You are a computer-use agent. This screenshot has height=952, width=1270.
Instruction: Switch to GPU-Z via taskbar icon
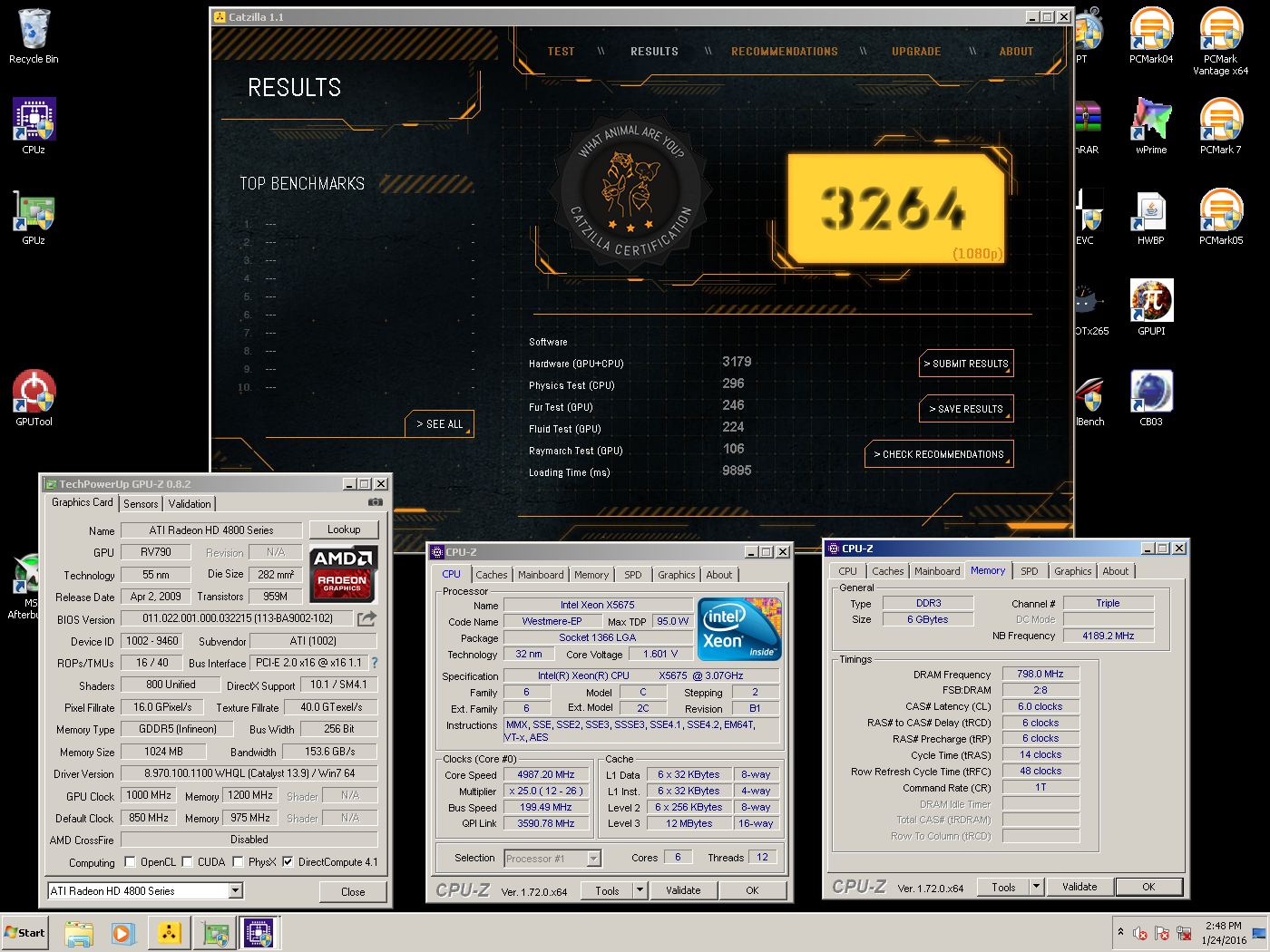pos(214,933)
